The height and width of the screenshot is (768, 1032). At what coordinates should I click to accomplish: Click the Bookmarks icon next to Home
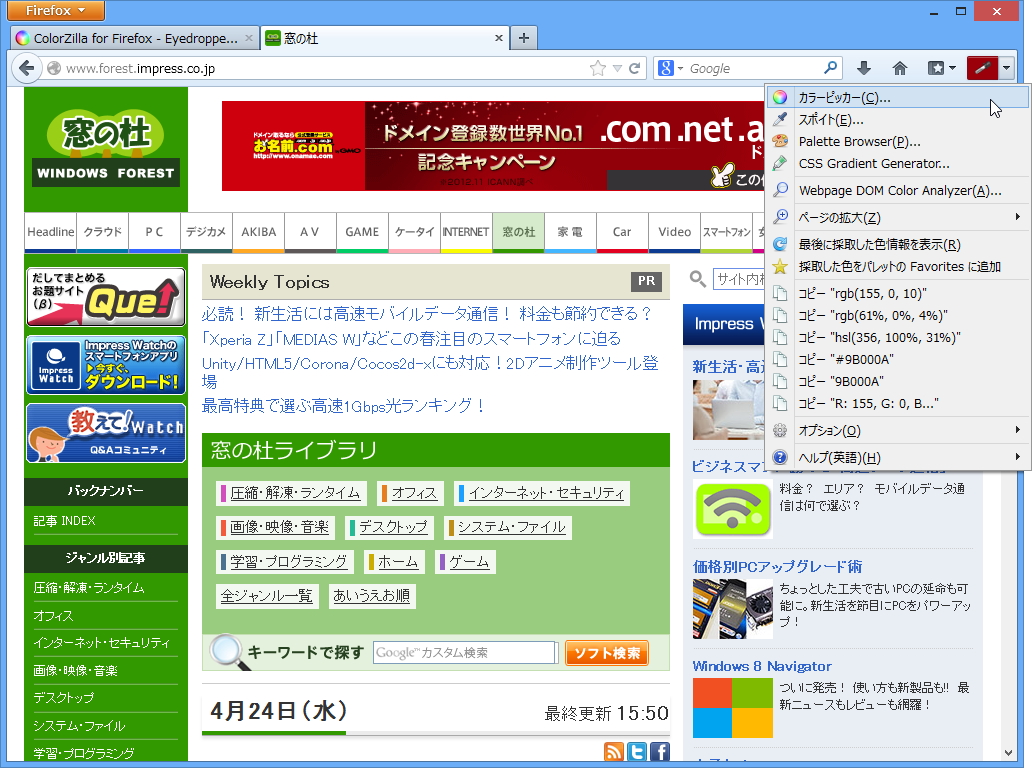937,67
